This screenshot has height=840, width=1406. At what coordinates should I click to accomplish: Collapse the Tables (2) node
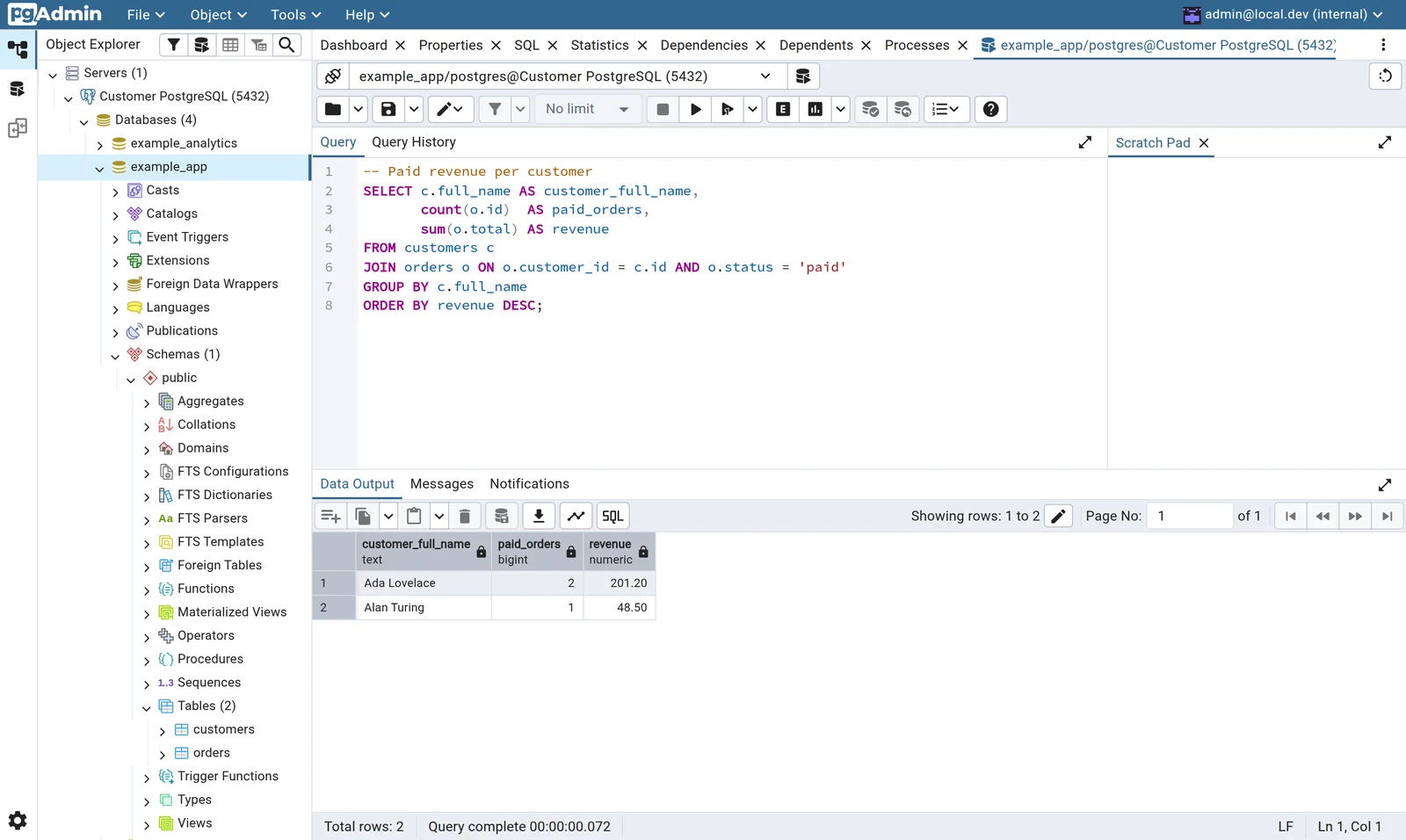point(146,706)
